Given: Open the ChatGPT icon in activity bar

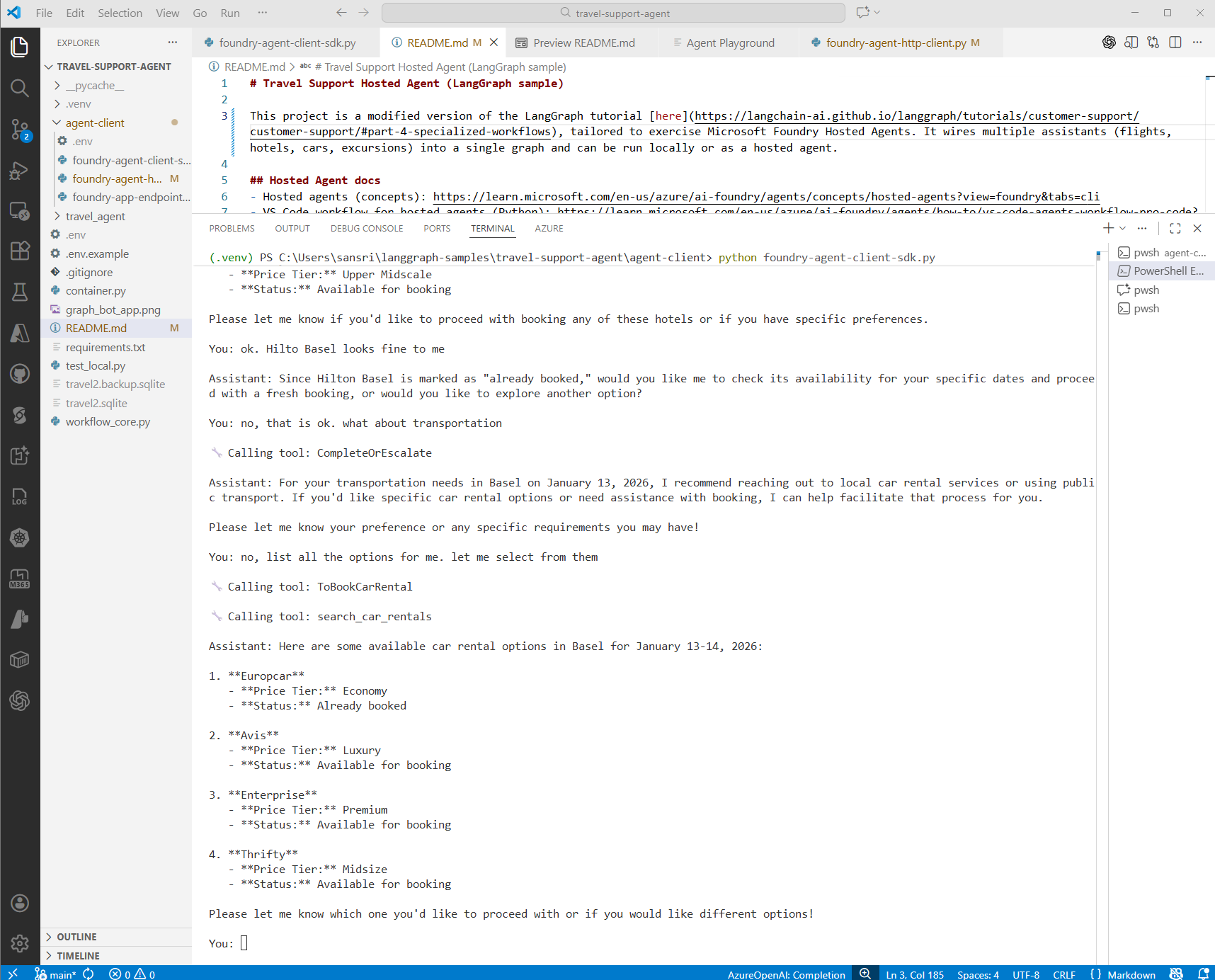Looking at the screenshot, I should [20, 701].
